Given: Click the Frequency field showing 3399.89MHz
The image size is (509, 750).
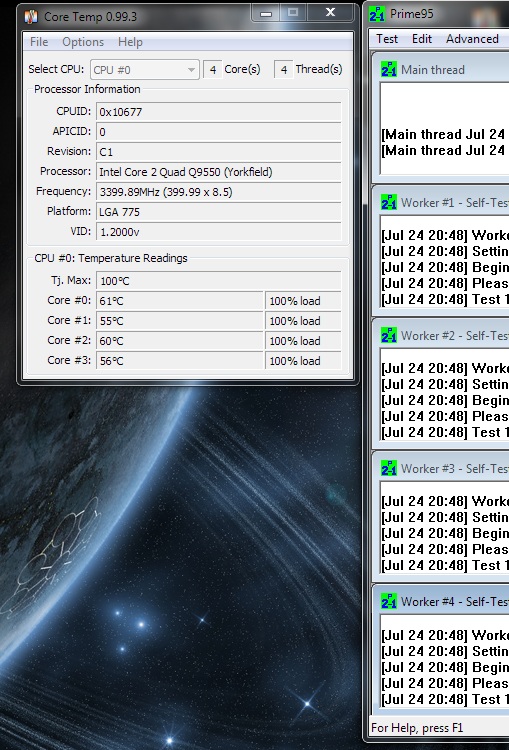Looking at the screenshot, I should (219, 192).
